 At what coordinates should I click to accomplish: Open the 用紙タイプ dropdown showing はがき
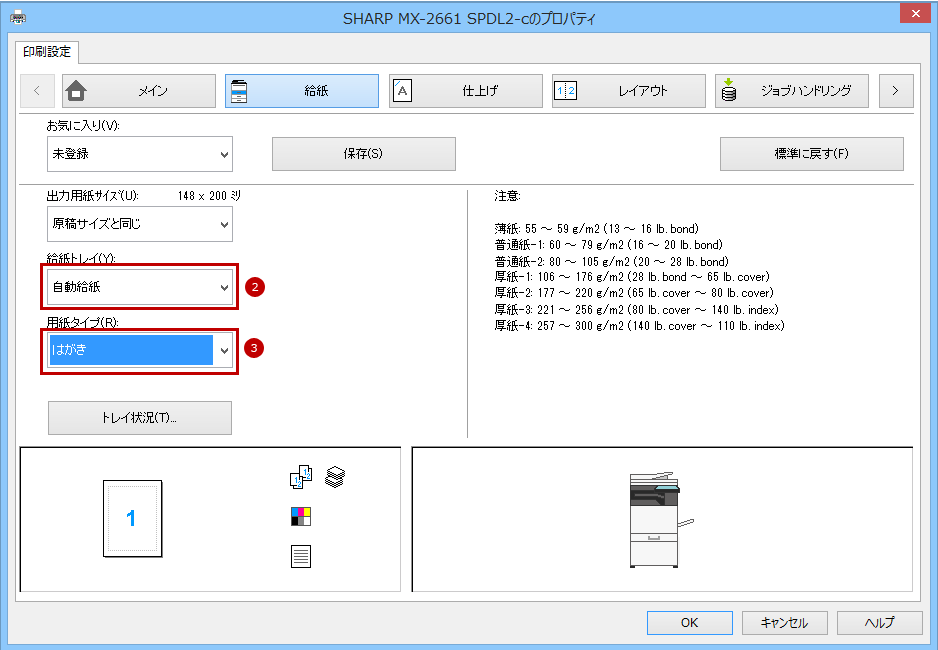pos(140,350)
